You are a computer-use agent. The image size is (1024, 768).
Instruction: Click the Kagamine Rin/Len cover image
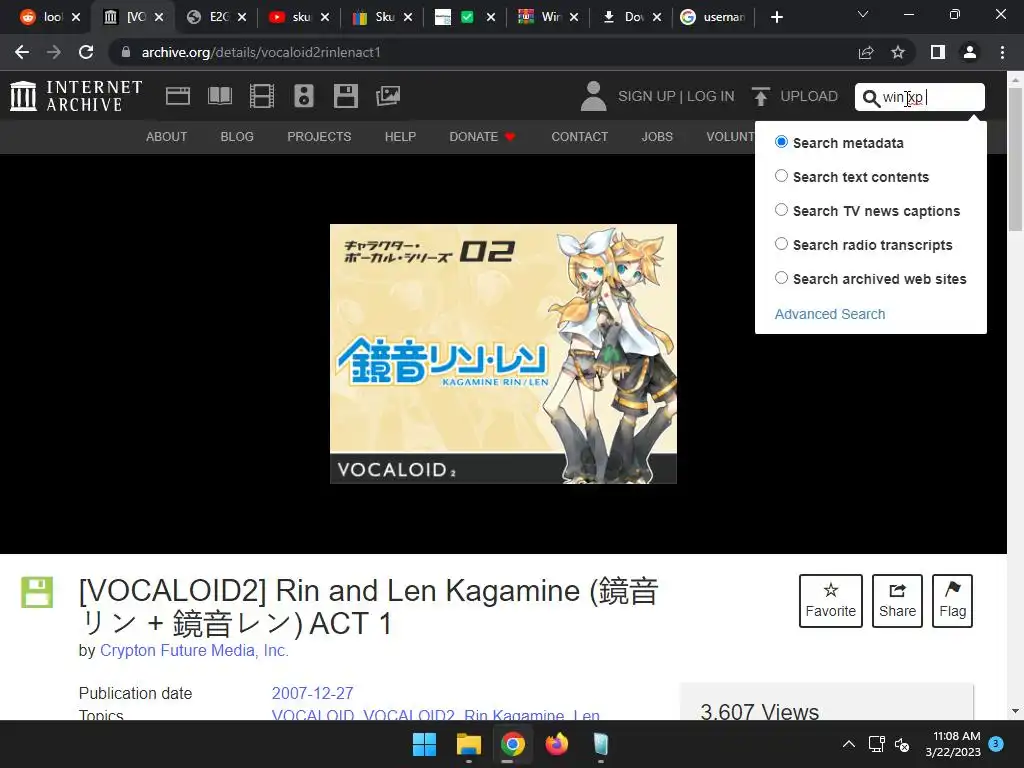click(503, 354)
